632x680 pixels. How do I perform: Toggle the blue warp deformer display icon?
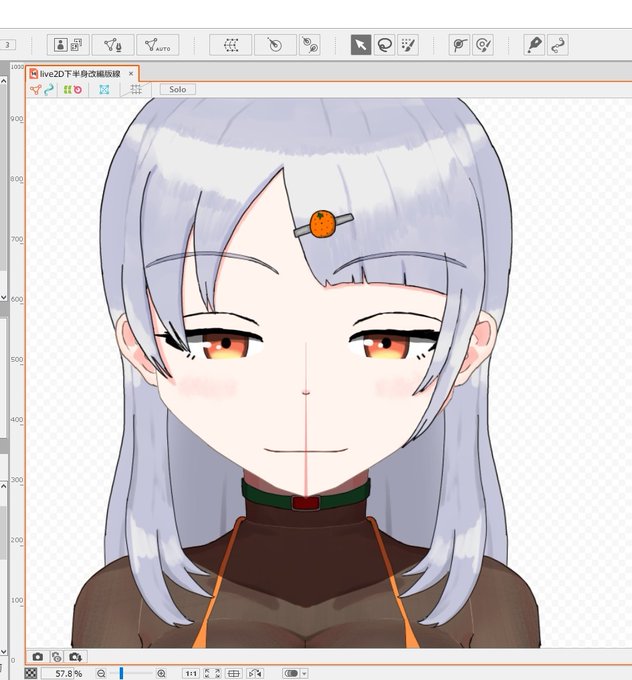[x=104, y=90]
